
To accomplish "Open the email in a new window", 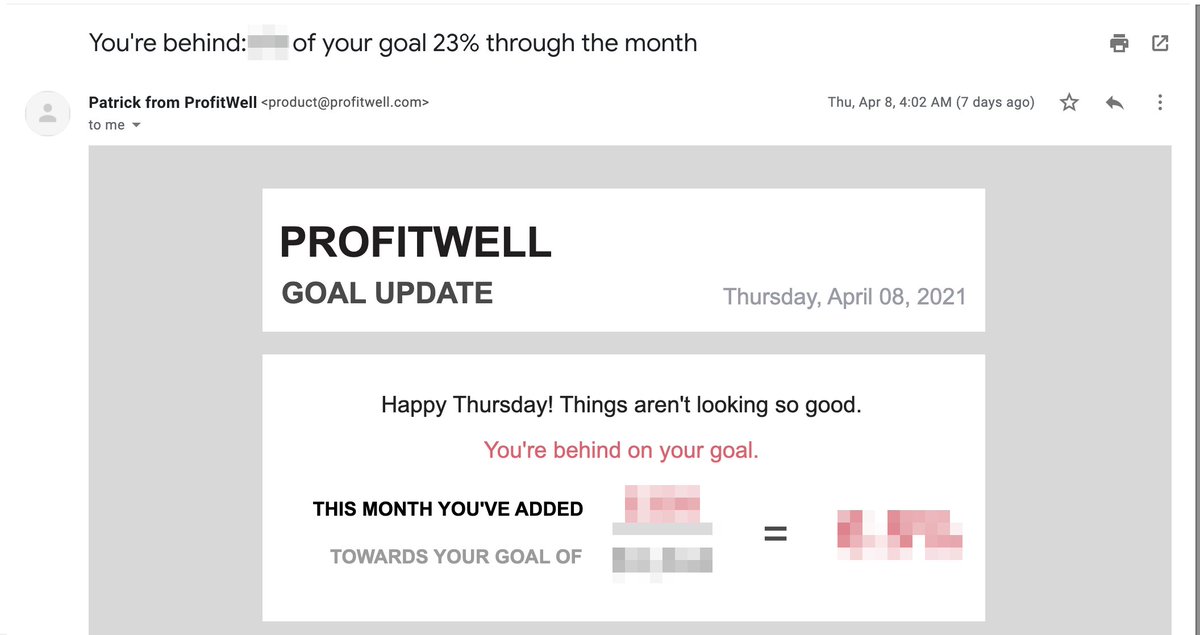I will (x=1160, y=43).
